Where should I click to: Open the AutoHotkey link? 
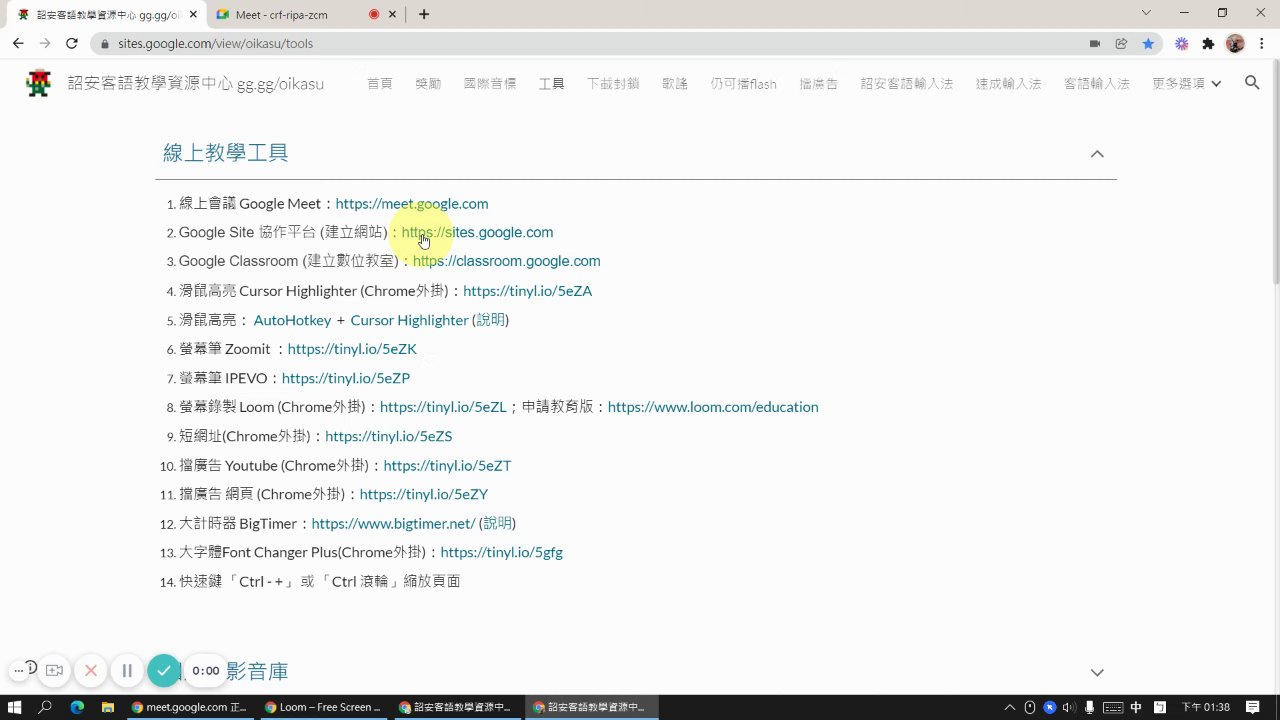[292, 320]
